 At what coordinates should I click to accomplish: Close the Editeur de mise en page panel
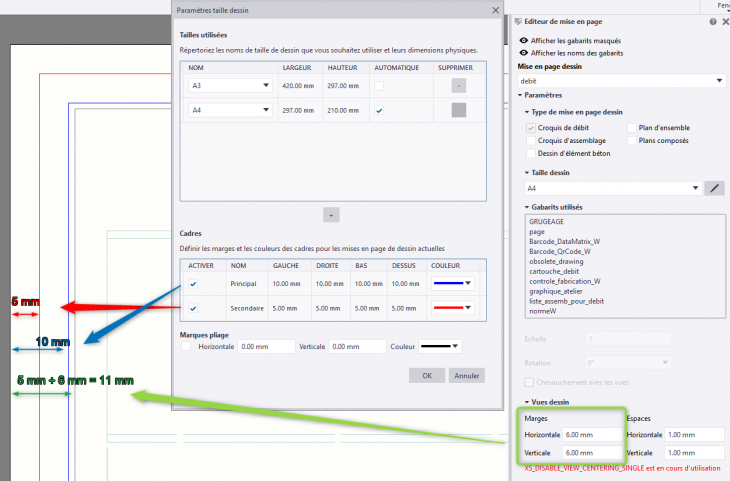725,22
